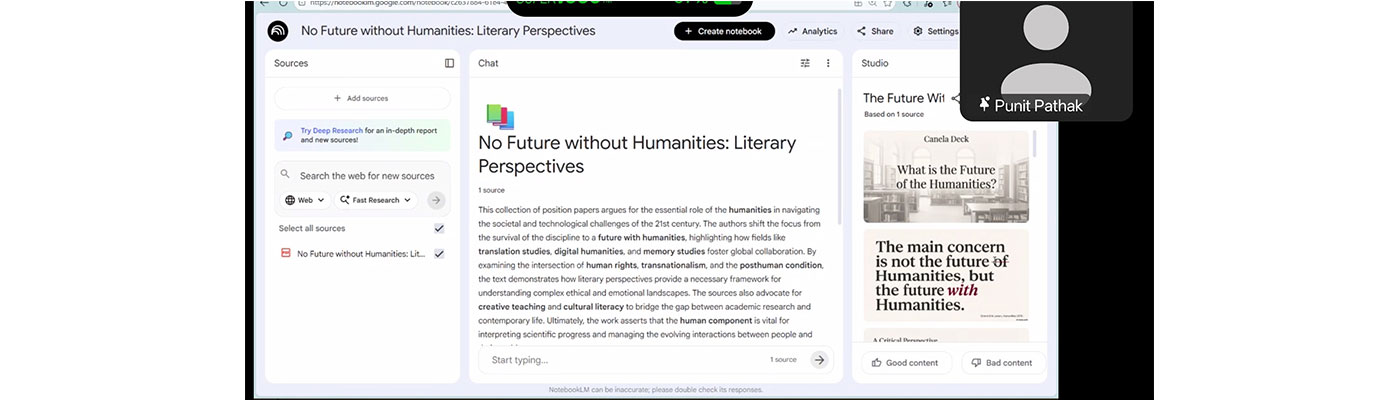
Task: Expand the Fast Research dropdown
Action: coord(375,200)
